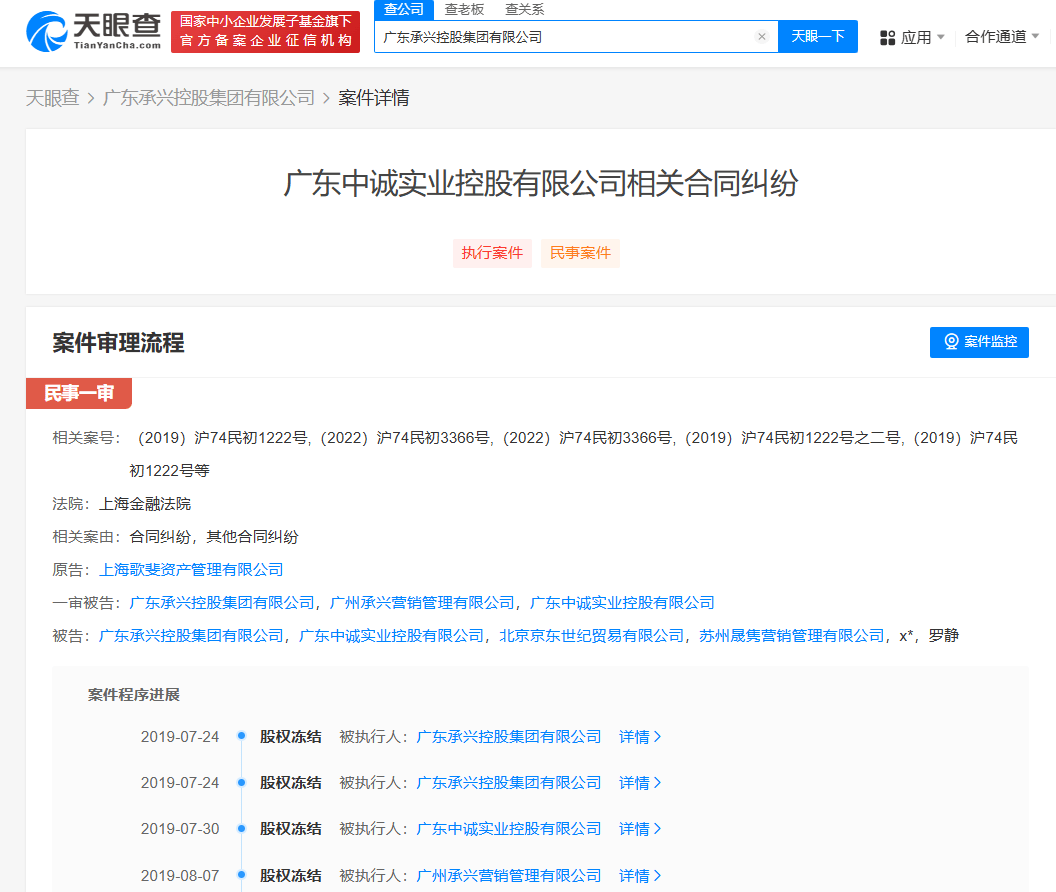Open 详情 for 2019-07-30 entry
Screen dimensions: 1056x892
(640, 829)
